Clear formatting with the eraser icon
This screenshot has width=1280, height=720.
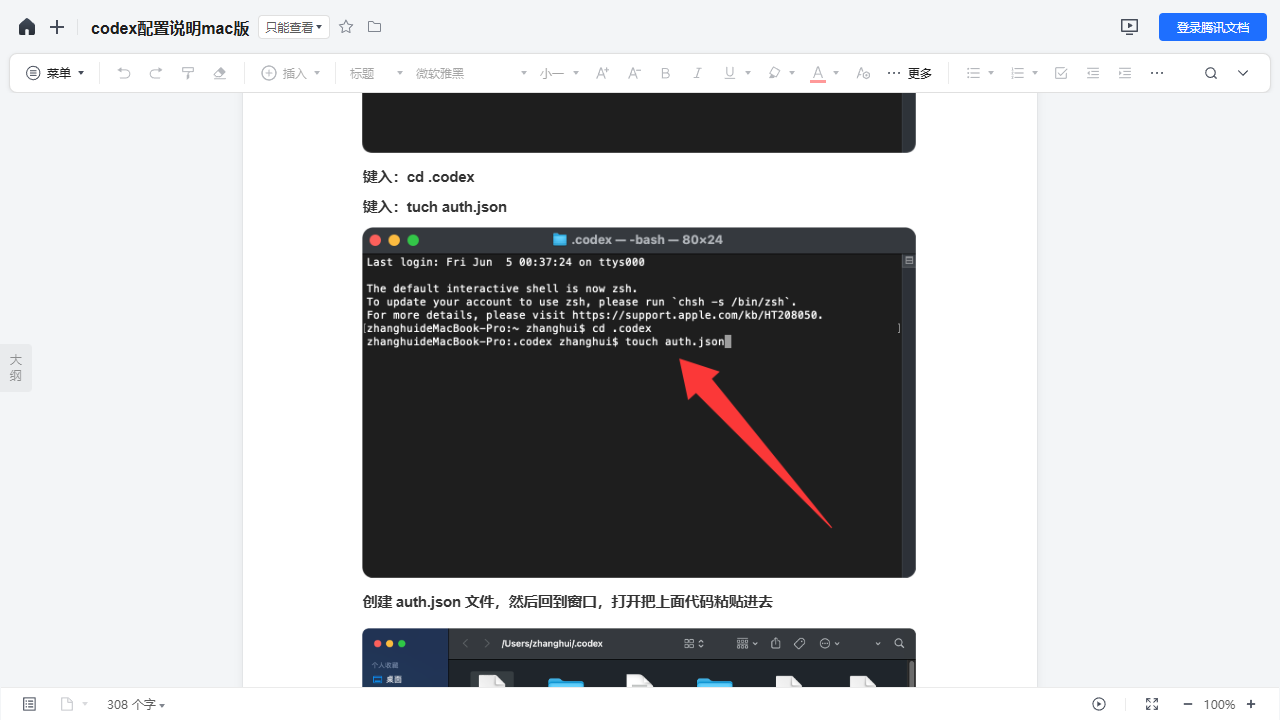pos(220,73)
